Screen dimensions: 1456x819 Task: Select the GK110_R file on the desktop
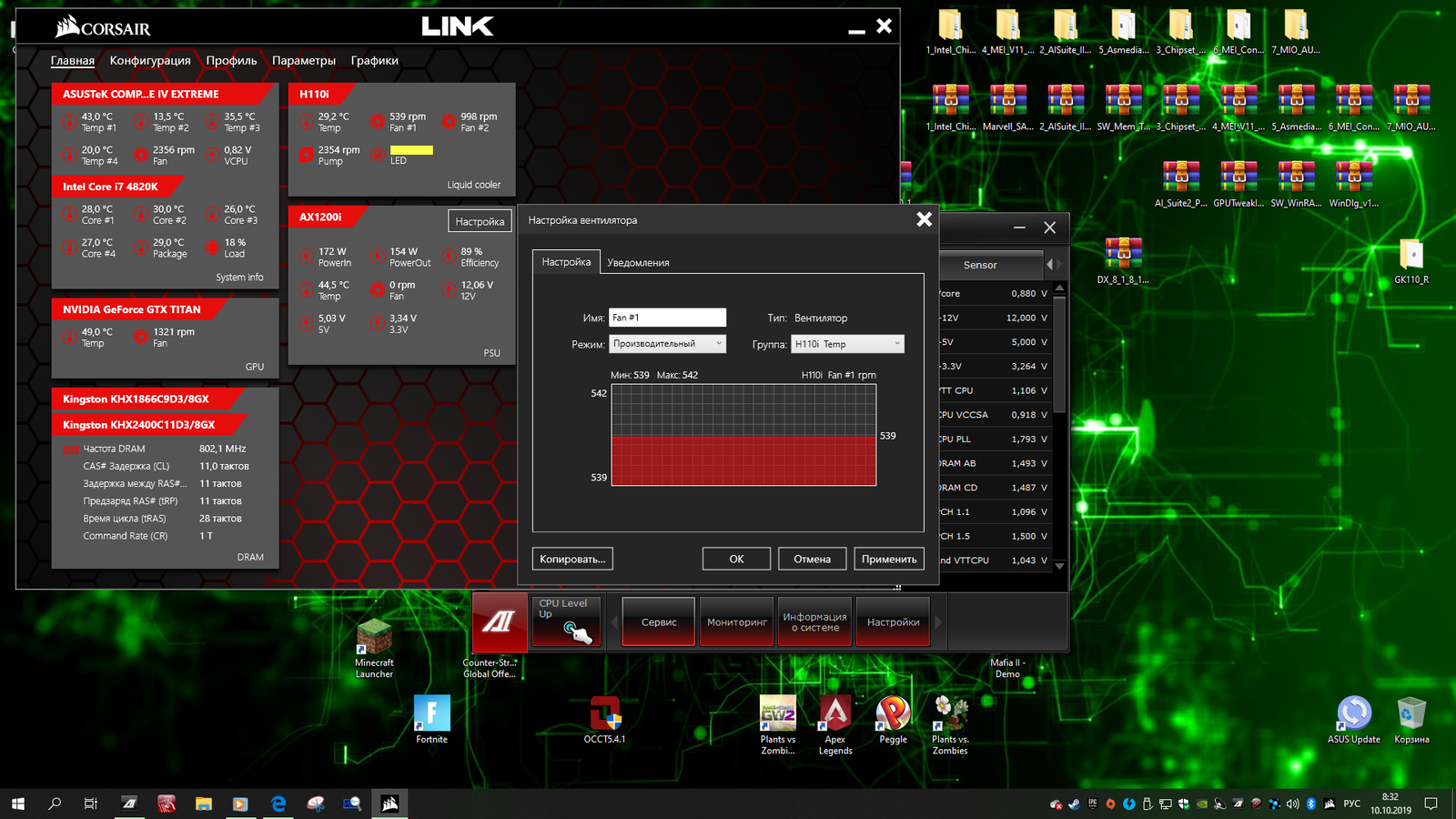pyautogui.click(x=1411, y=261)
